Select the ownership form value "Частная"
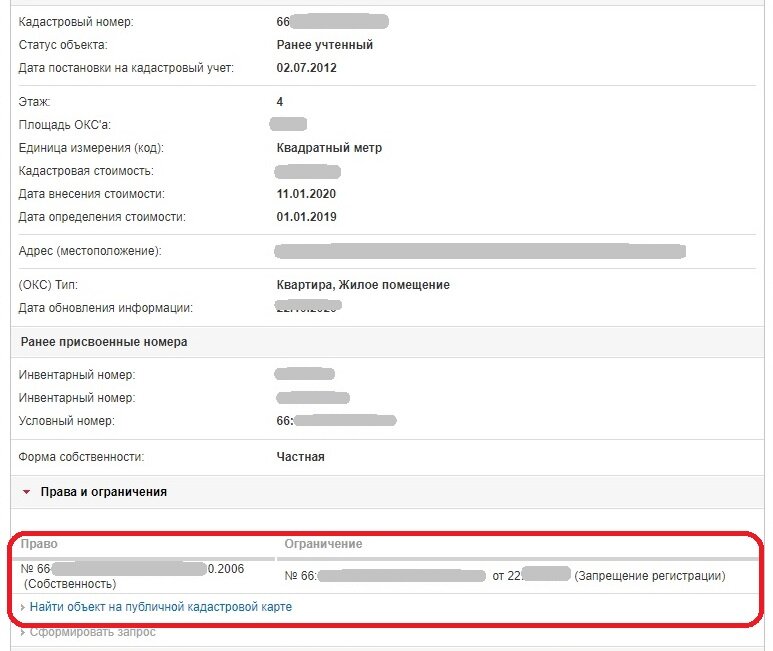The height and width of the screenshot is (651, 773). [x=300, y=457]
